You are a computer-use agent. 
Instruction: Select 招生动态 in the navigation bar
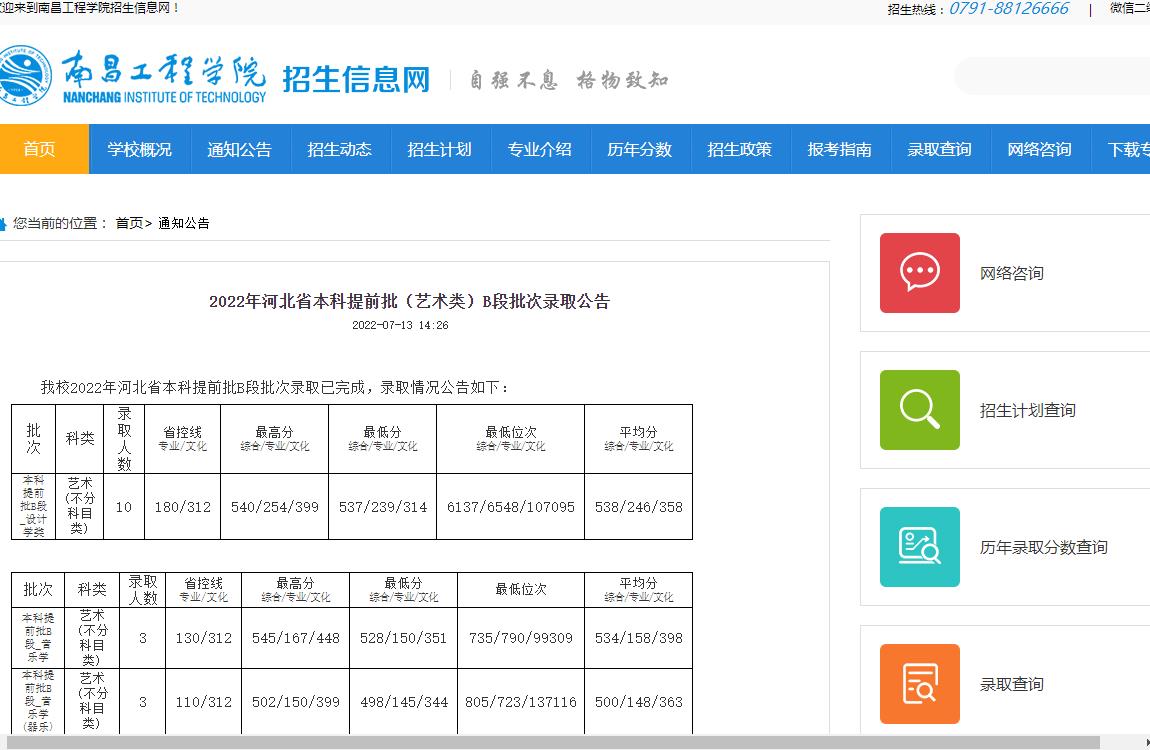click(x=340, y=150)
